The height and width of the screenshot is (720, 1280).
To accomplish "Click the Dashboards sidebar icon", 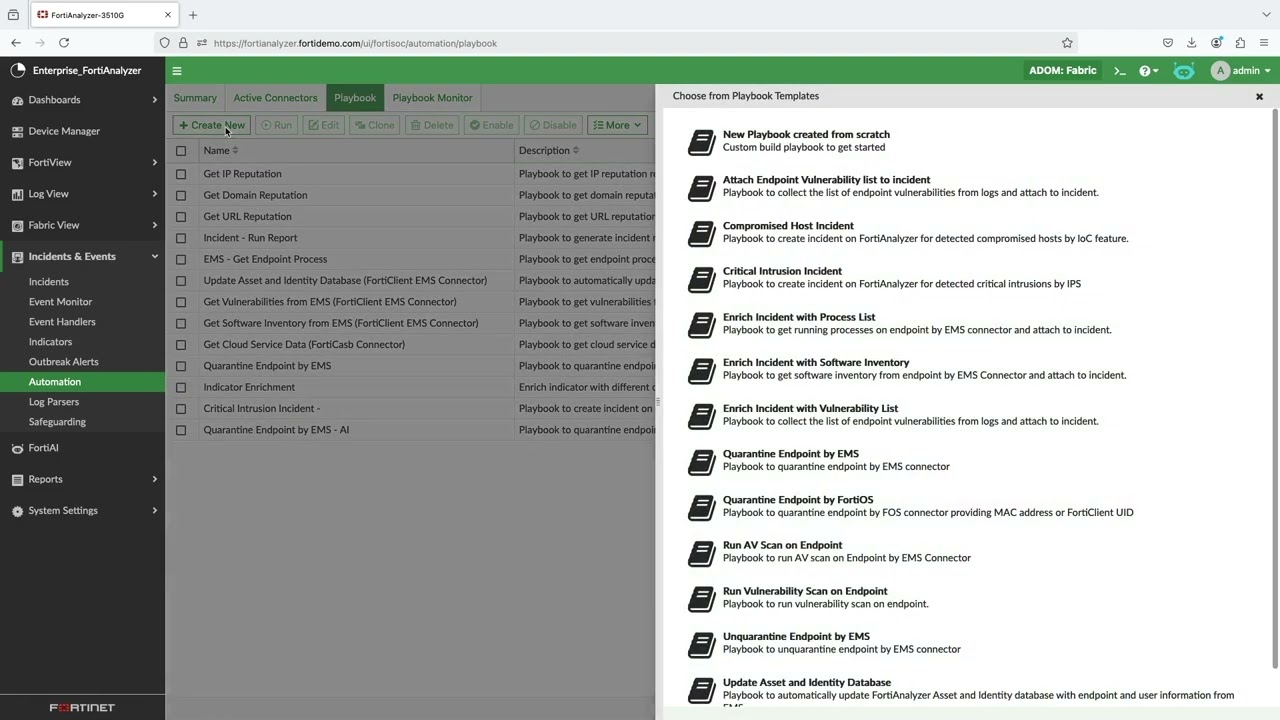I will (x=18, y=100).
